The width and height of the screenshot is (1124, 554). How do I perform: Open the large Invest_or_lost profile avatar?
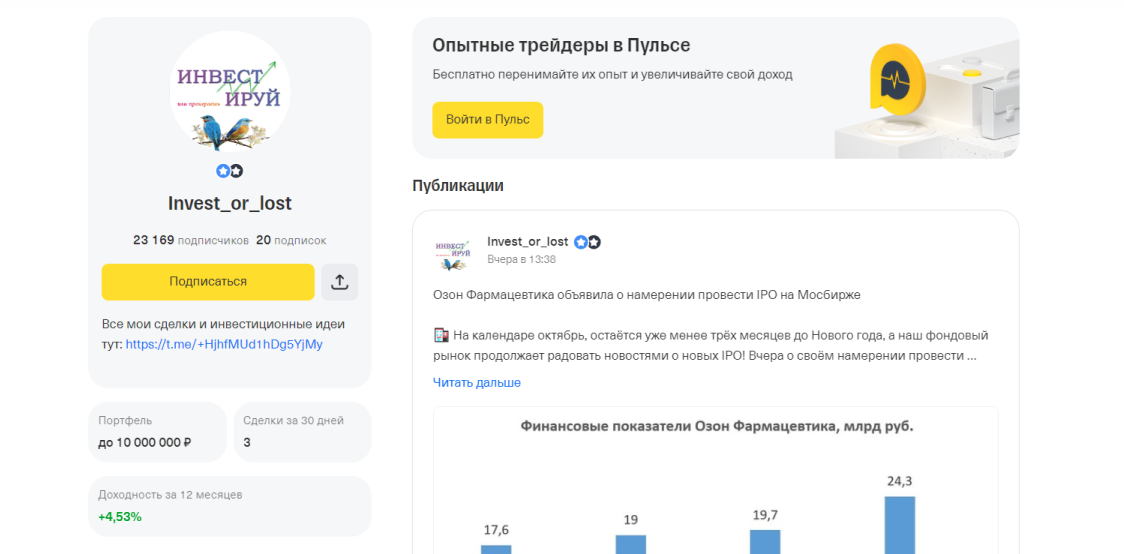pyautogui.click(x=229, y=92)
